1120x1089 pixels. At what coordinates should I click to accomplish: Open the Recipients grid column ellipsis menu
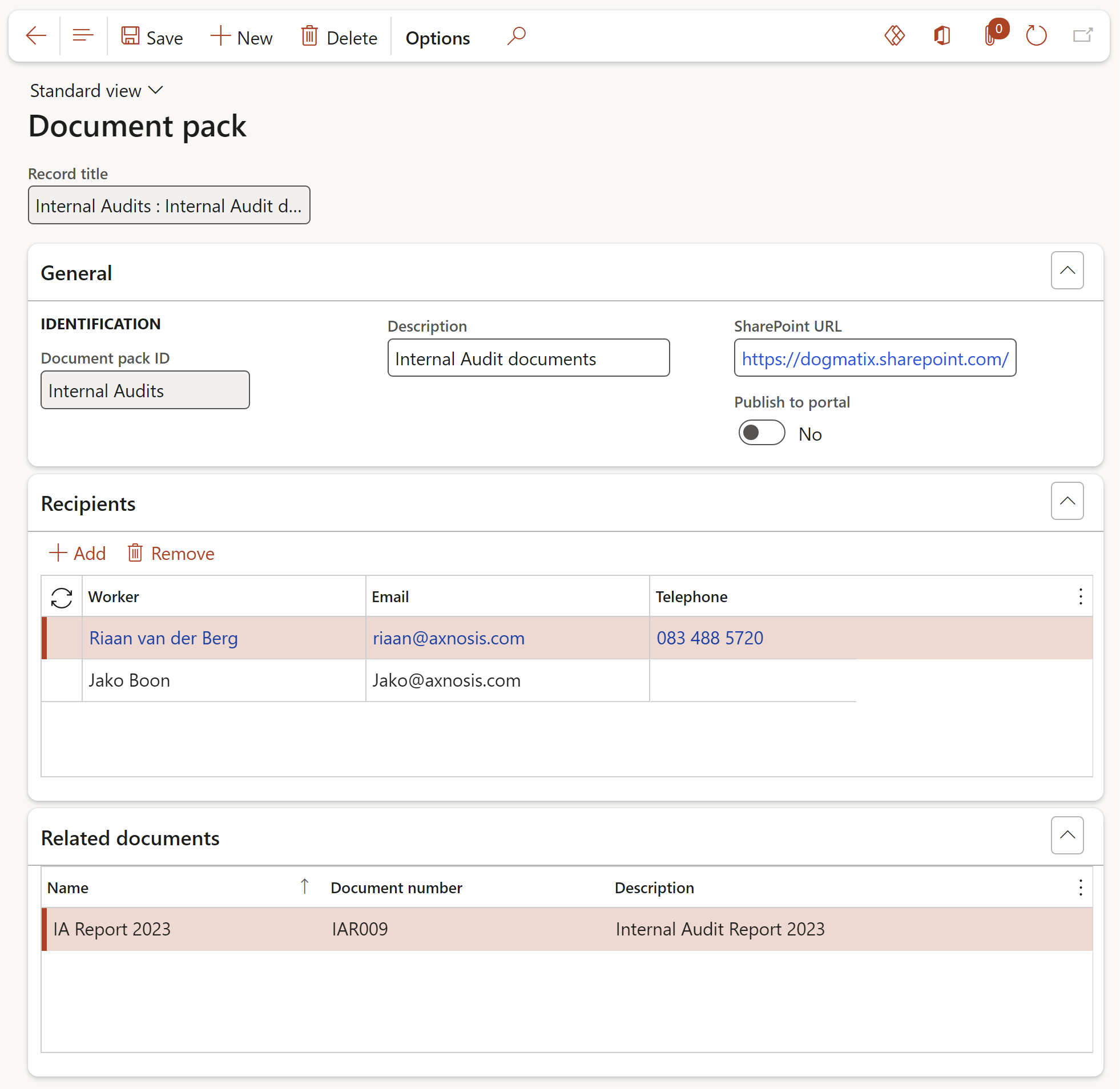(1081, 596)
